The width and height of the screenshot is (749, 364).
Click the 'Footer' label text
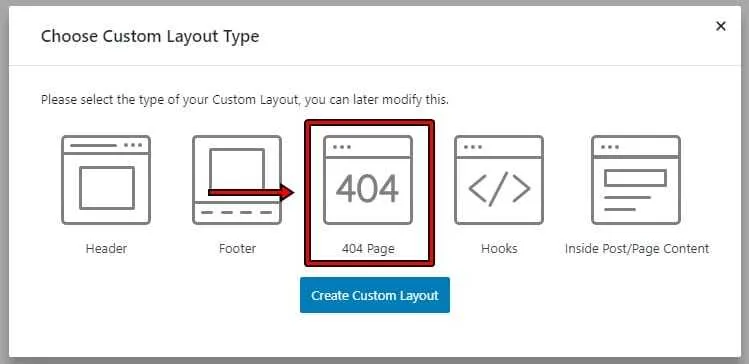click(x=237, y=249)
